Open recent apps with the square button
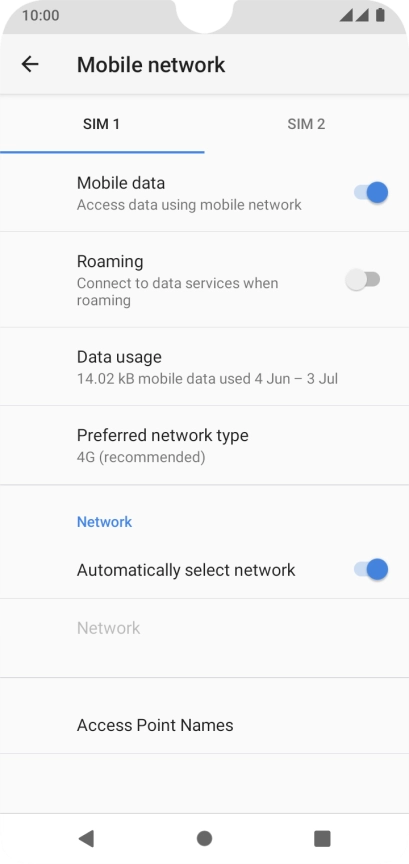Viewport: 409px width, 864px height. [322, 838]
